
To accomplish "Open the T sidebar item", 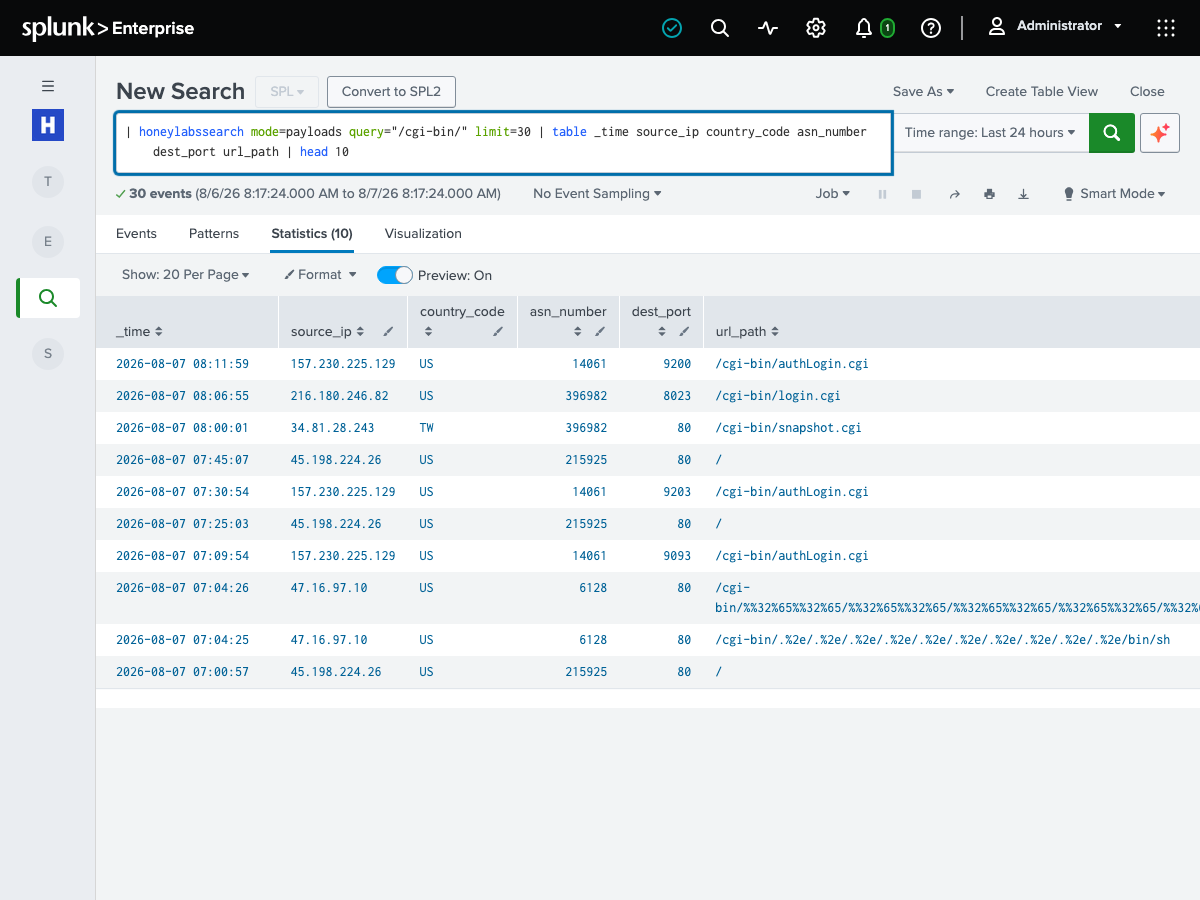I will pos(47,182).
